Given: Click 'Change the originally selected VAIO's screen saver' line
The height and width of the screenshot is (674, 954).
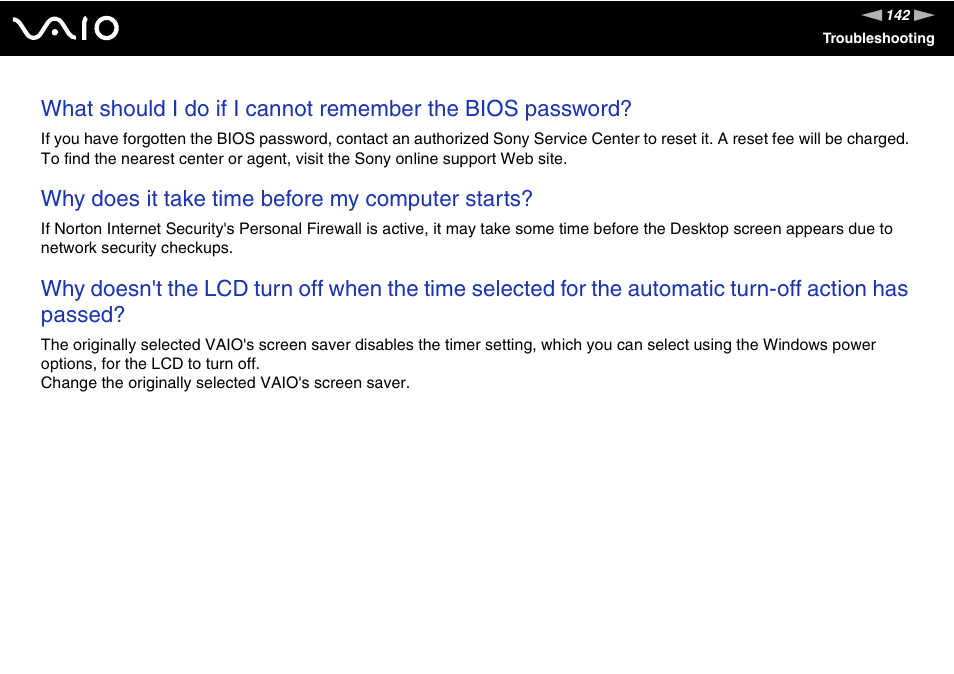Looking at the screenshot, I should (x=225, y=383).
